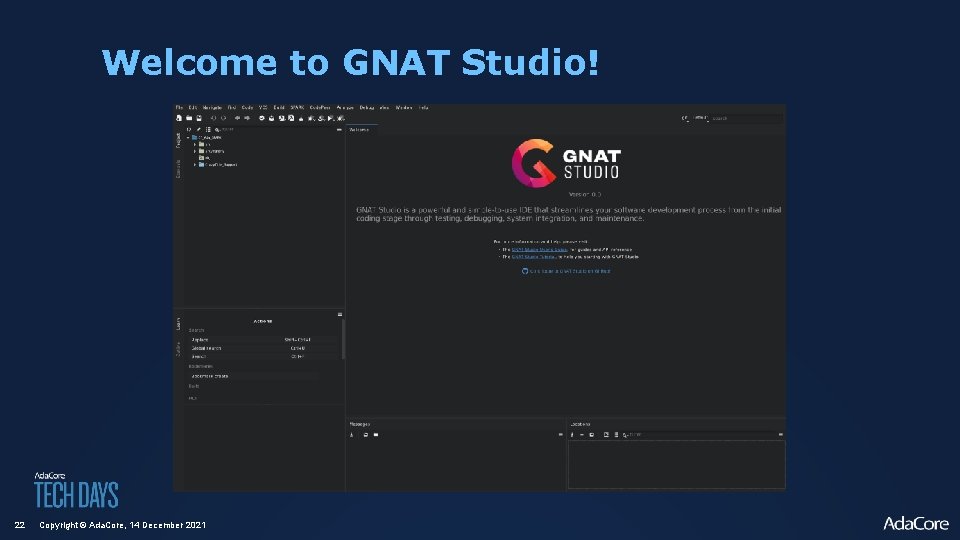Switch to the Outline side tab

(x=178, y=349)
